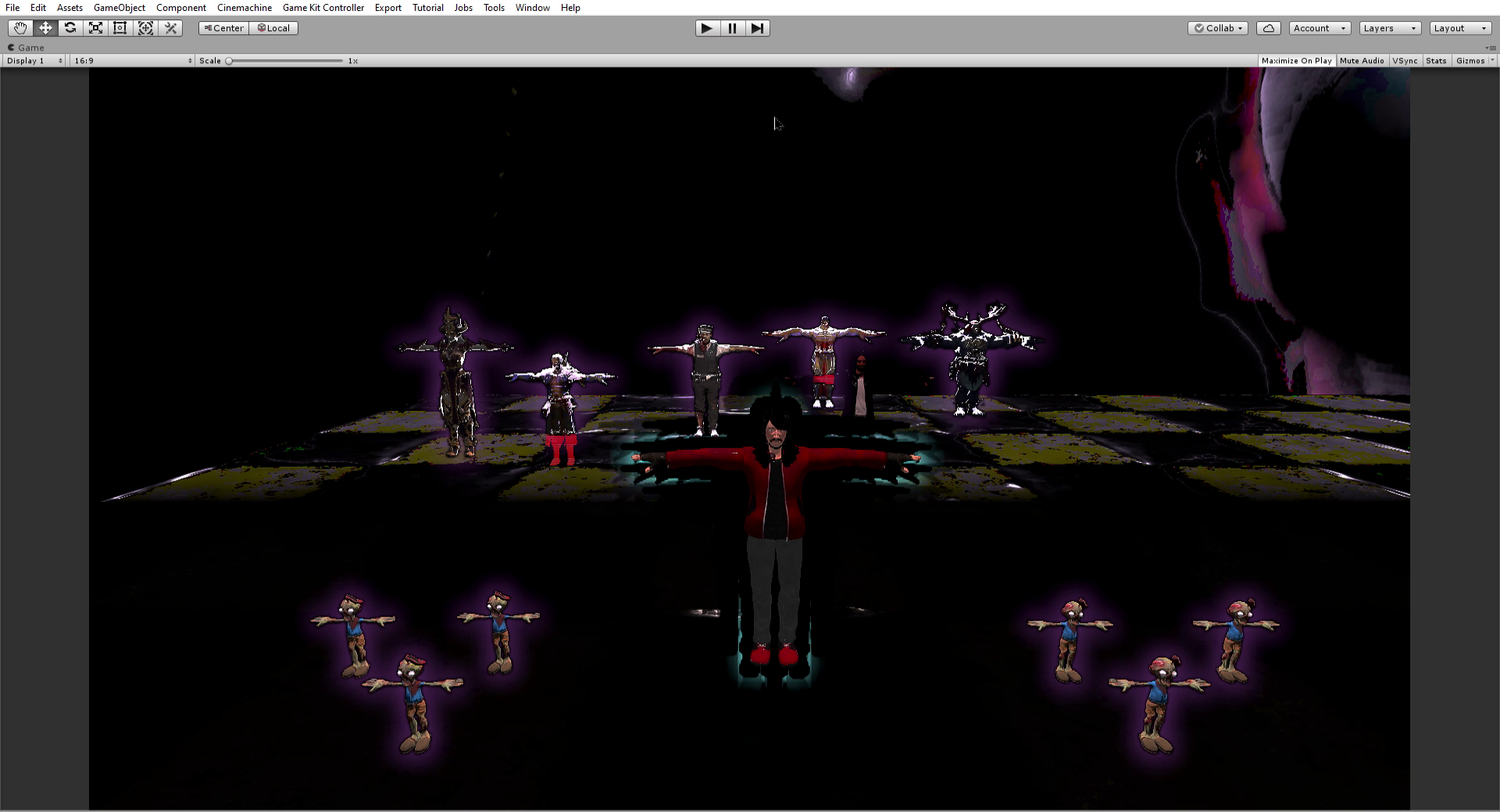Open the Layers dropdown
Screen dimensions: 1500x812
click(x=1389, y=28)
